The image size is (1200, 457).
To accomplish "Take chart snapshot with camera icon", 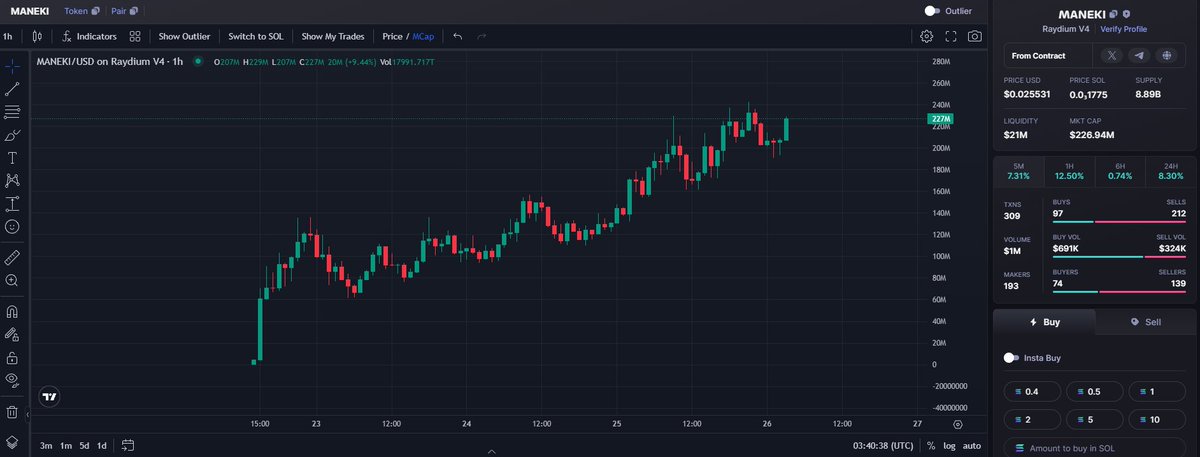I will click(975, 36).
